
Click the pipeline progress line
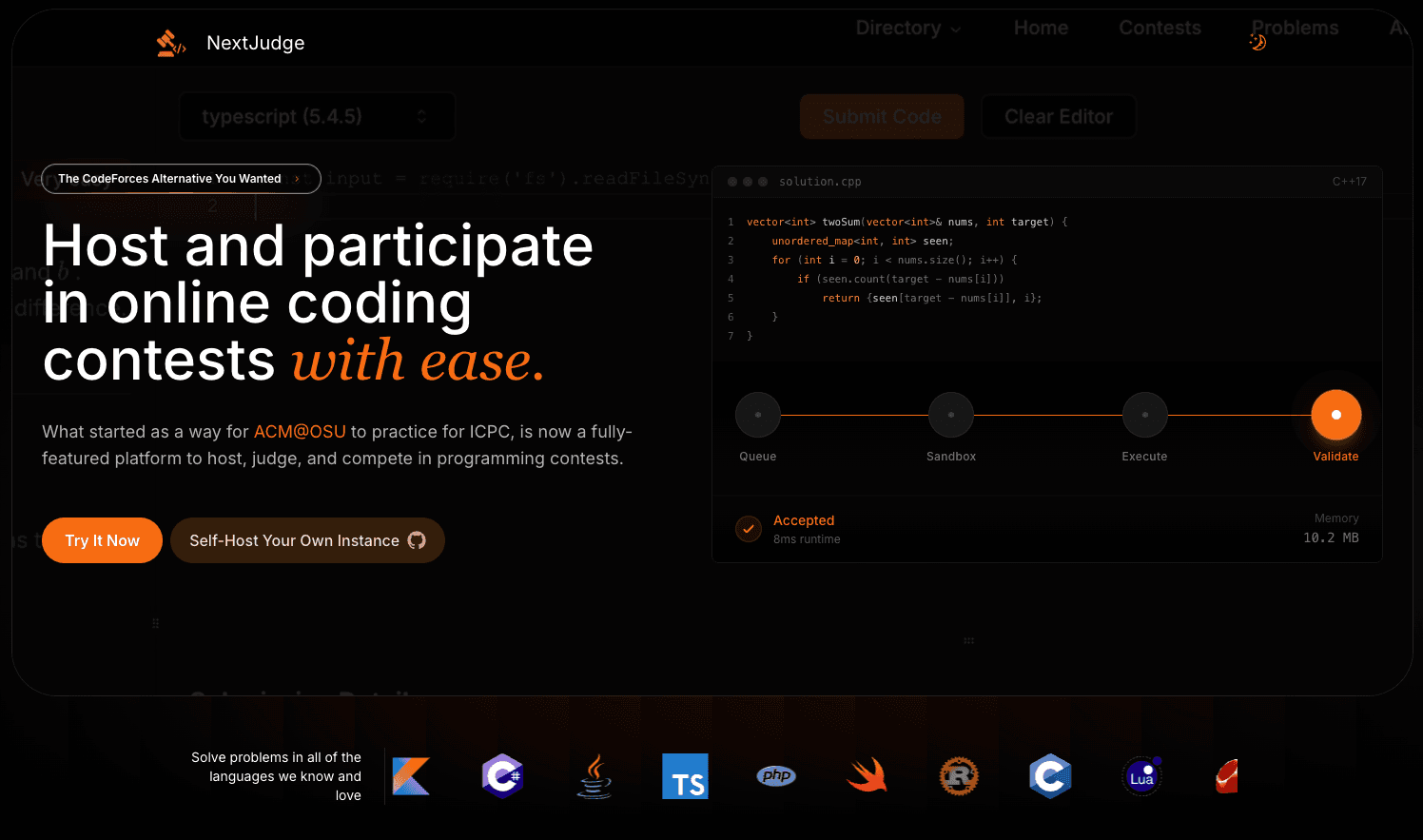(x=1046, y=415)
